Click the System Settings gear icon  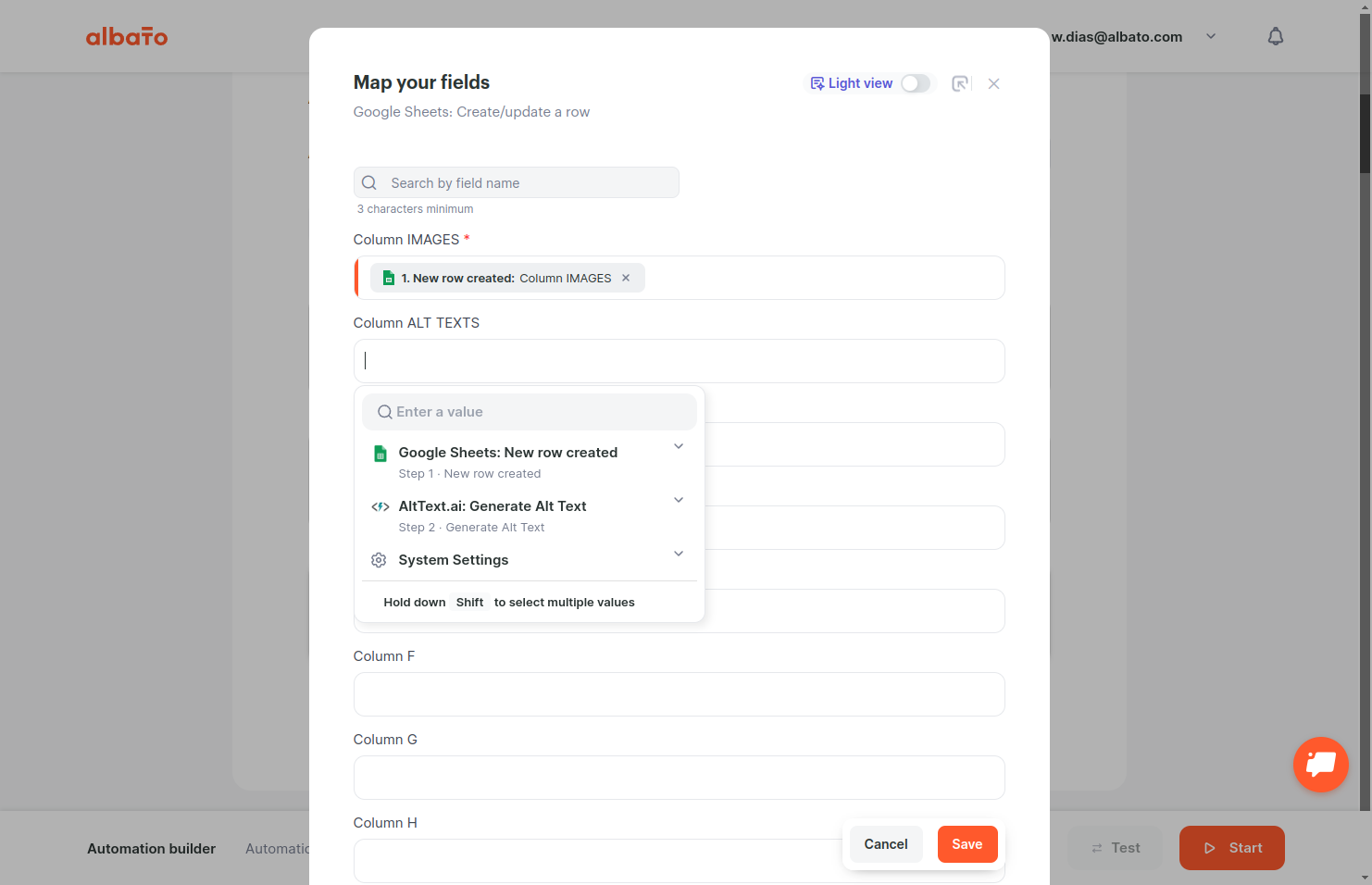[379, 560]
